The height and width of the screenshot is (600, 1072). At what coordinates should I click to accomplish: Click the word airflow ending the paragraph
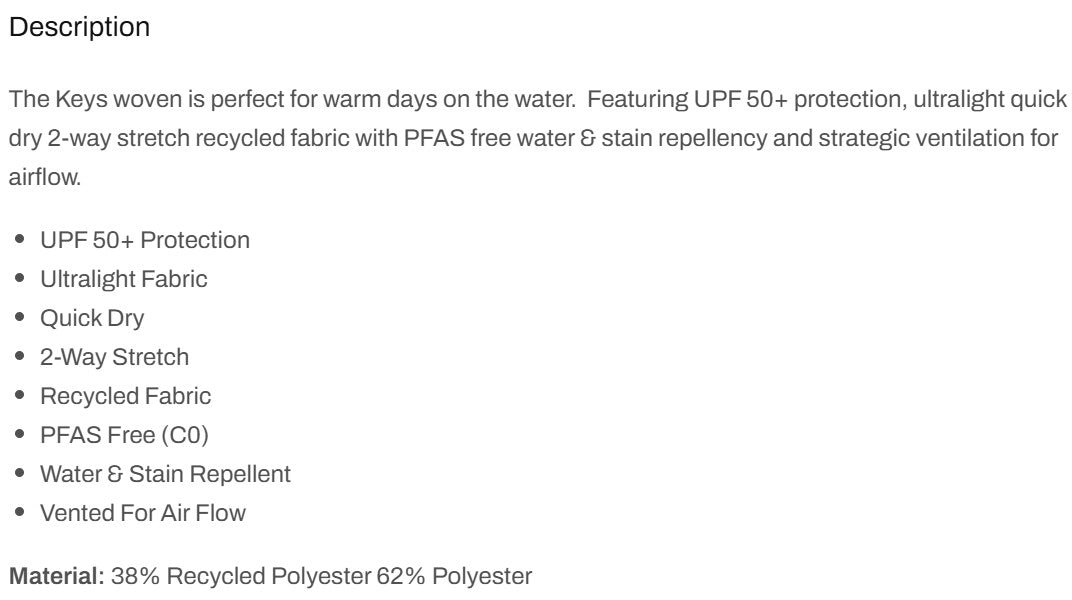point(44,177)
